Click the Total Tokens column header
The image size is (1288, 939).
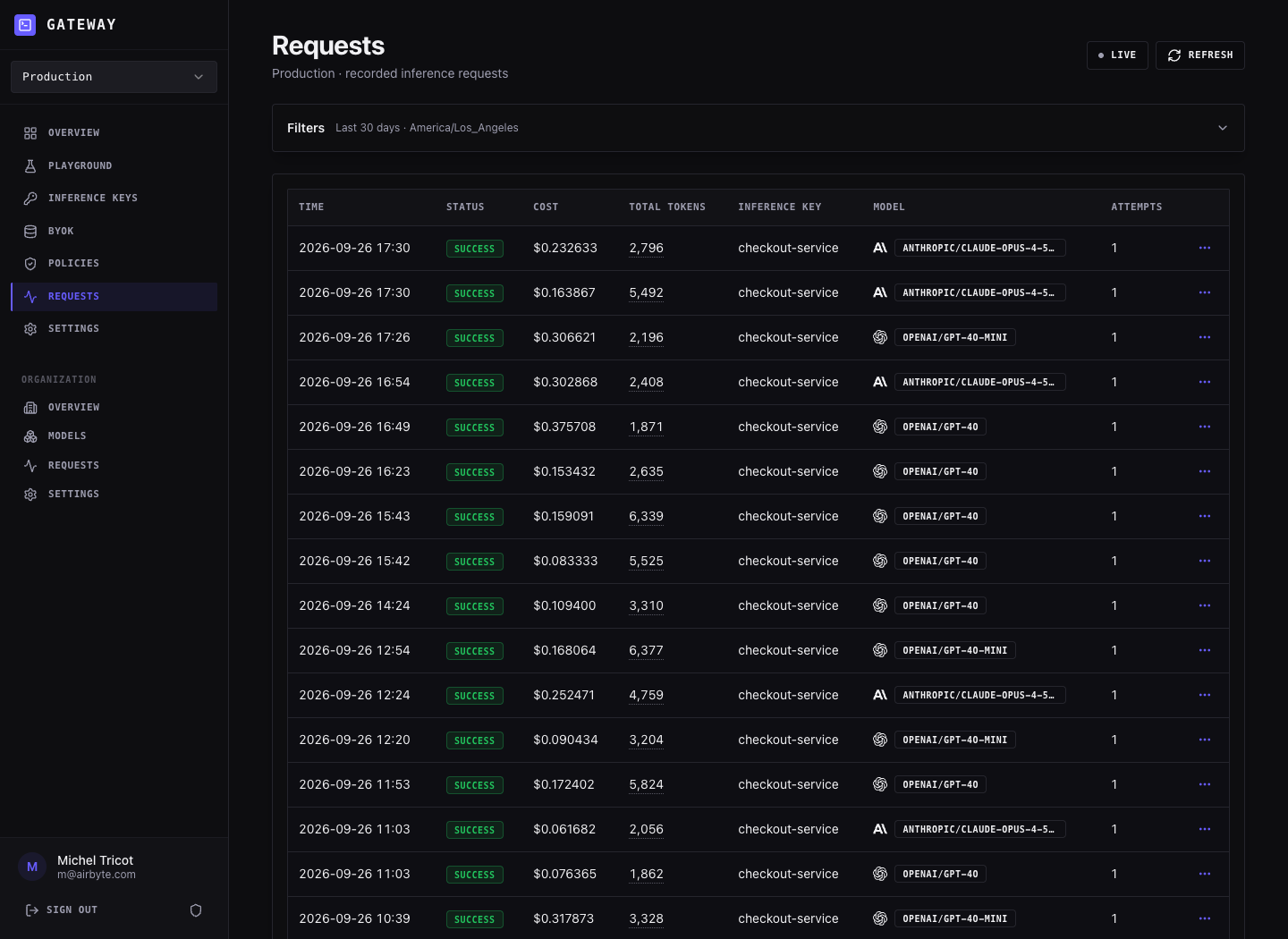point(667,207)
